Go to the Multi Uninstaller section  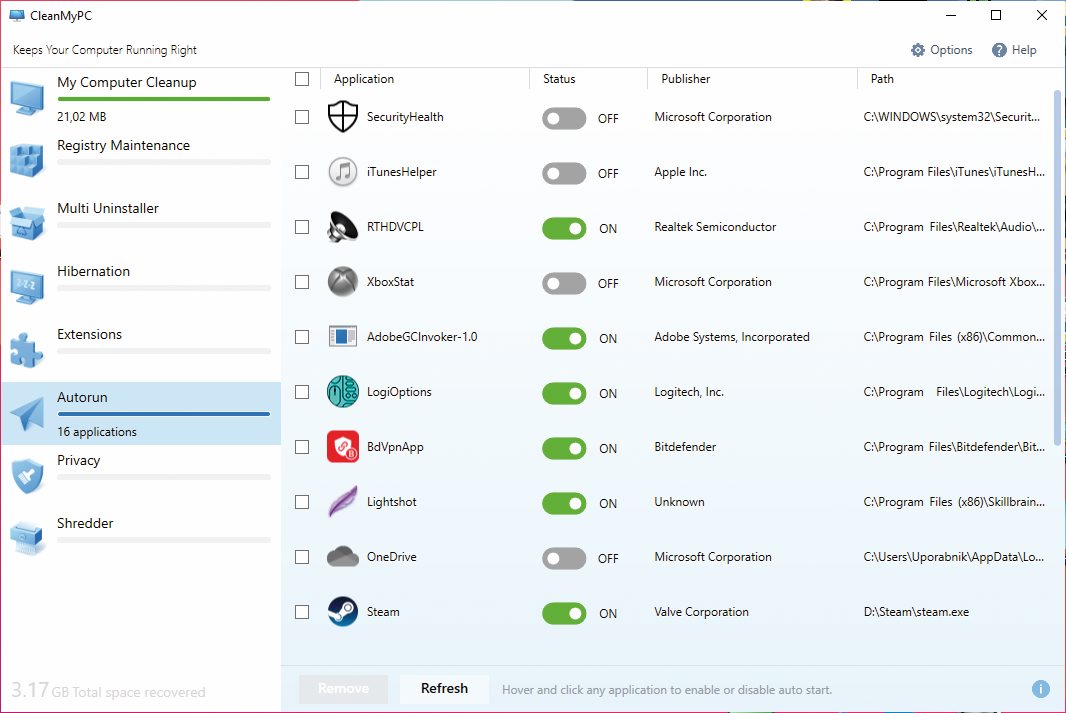pos(141,224)
